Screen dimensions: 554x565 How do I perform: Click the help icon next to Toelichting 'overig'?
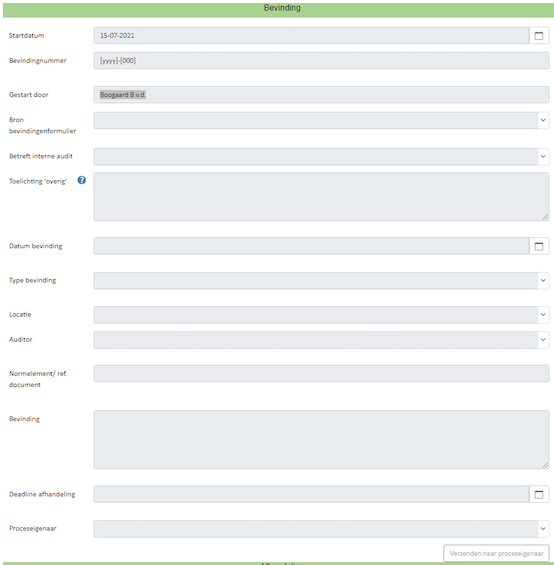[x=82, y=180]
